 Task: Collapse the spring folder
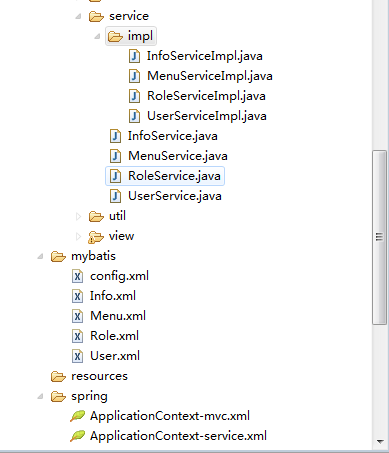(x=40, y=396)
